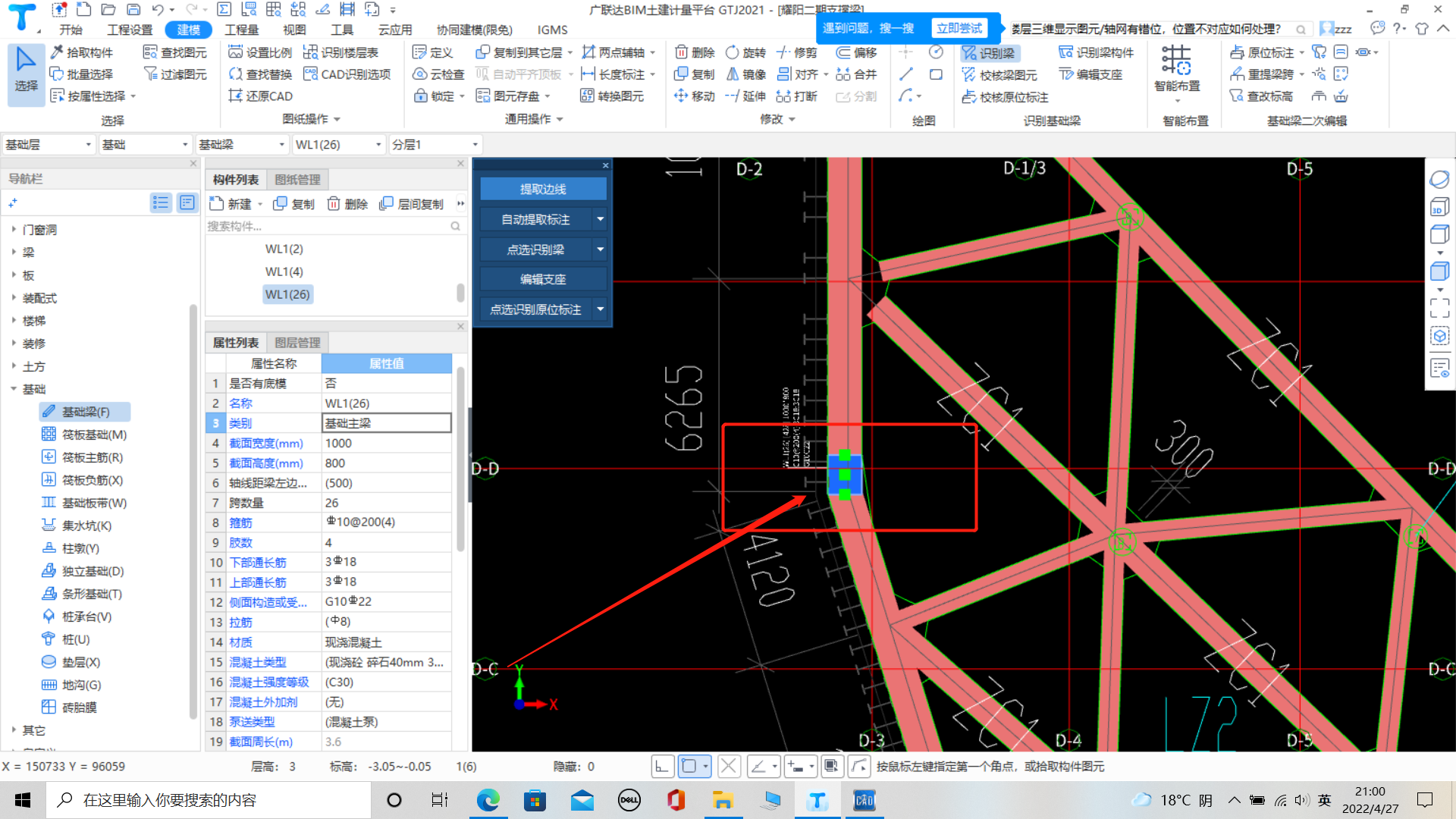The width and height of the screenshot is (1456, 819).
Task: Click the 过滤图元 filter tool
Action: (175, 74)
